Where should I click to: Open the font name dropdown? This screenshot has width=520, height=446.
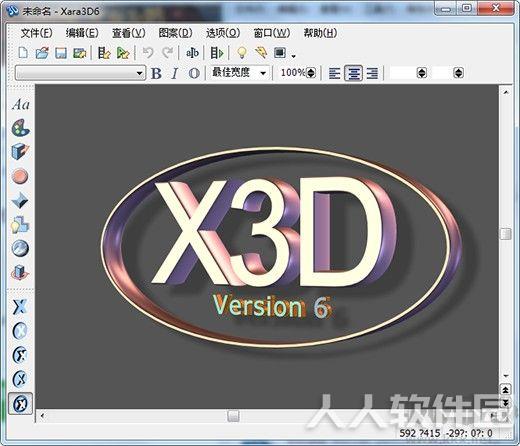click(x=140, y=73)
